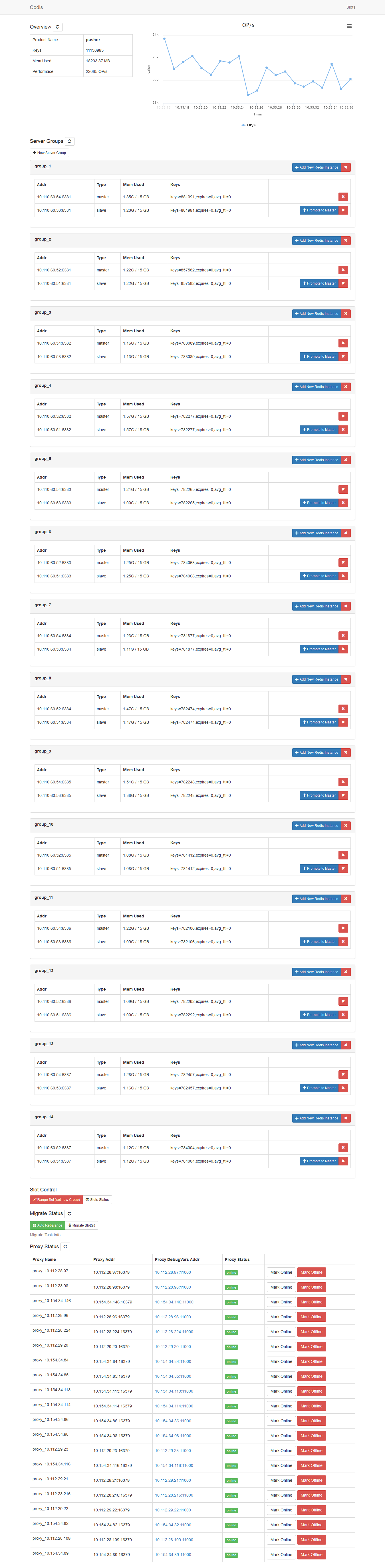Screen dimensions: 385x1568
Task: Open debug vars link 10.112.28.224:11000
Action: (174, 1332)
